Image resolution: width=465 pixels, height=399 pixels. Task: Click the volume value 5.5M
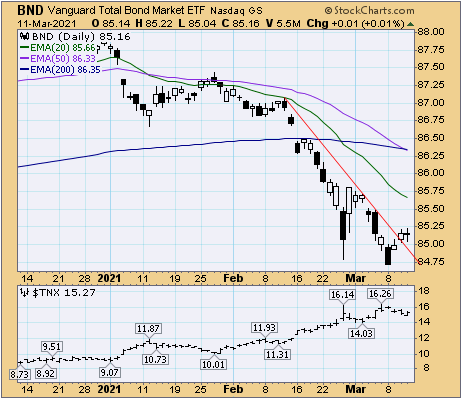coord(288,24)
